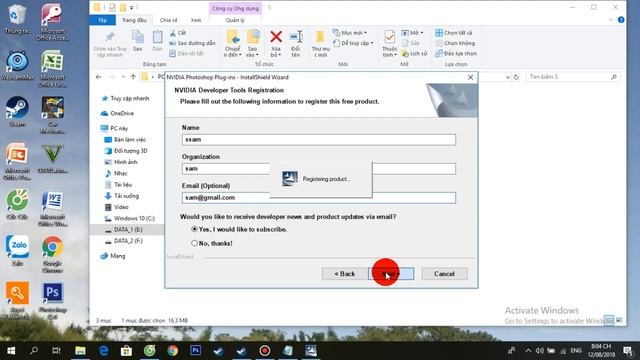The width and height of the screenshot is (640, 360).
Task: Click the Explorer up-arrow navigation icon
Action: pyautogui.click(x=133, y=77)
